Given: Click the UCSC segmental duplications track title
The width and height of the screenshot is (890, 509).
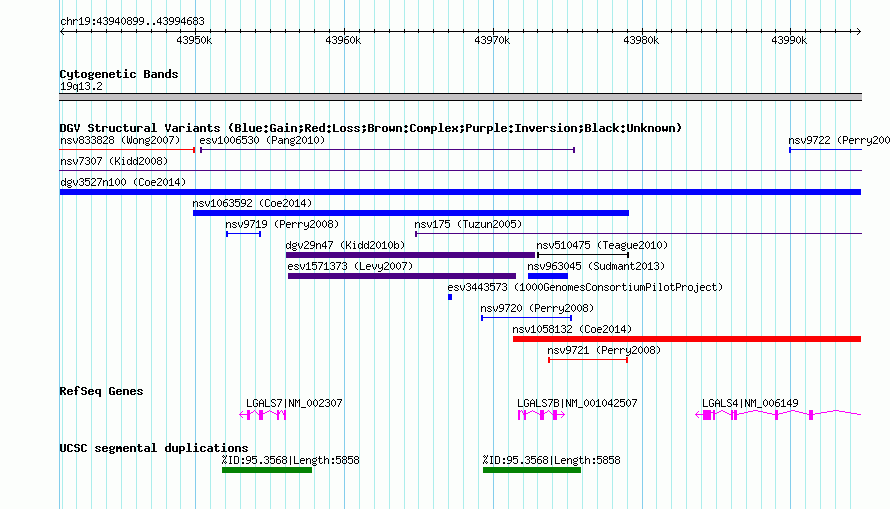Looking at the screenshot, I should tap(154, 448).
